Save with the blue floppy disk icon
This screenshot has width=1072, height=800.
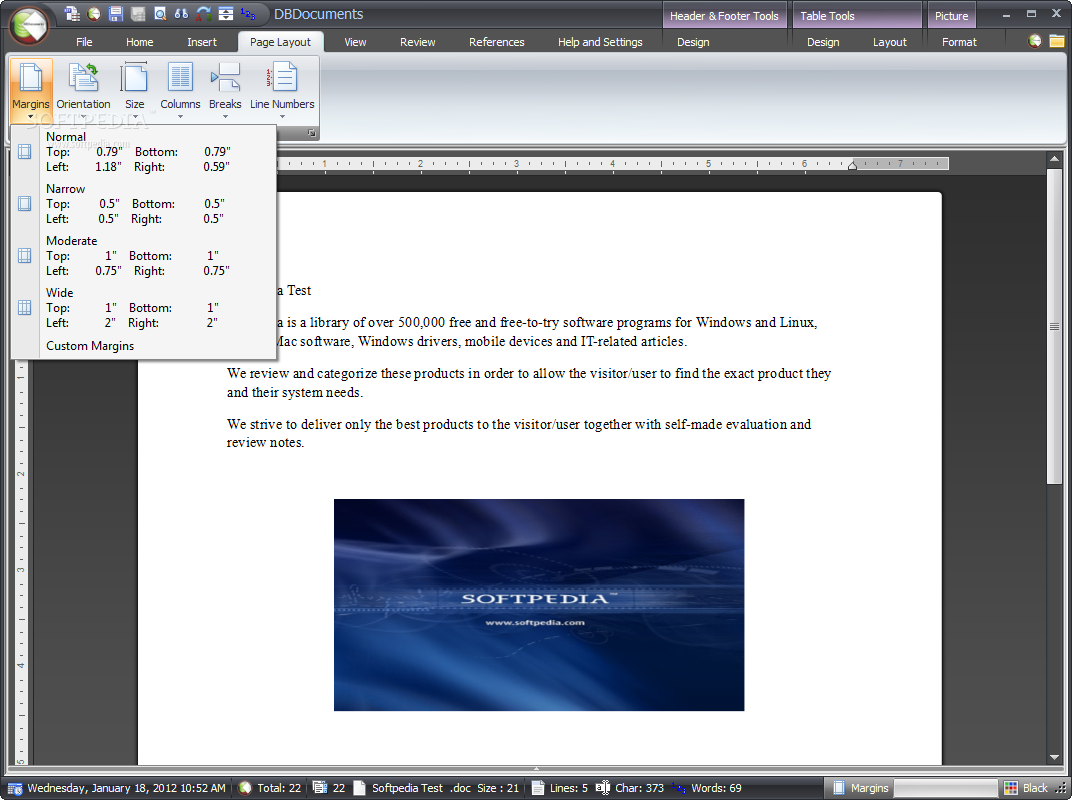coord(116,13)
